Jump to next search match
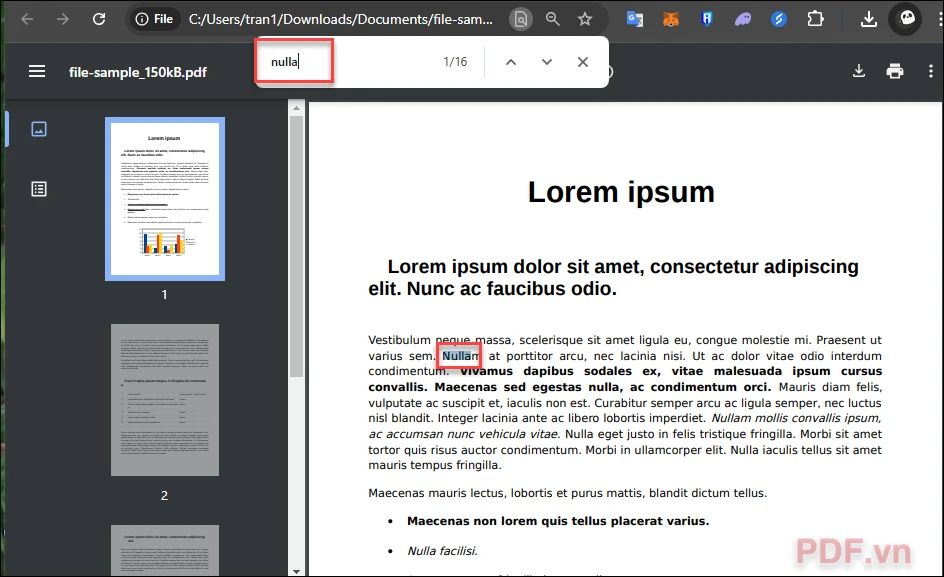Image resolution: width=944 pixels, height=577 pixels. [x=547, y=61]
